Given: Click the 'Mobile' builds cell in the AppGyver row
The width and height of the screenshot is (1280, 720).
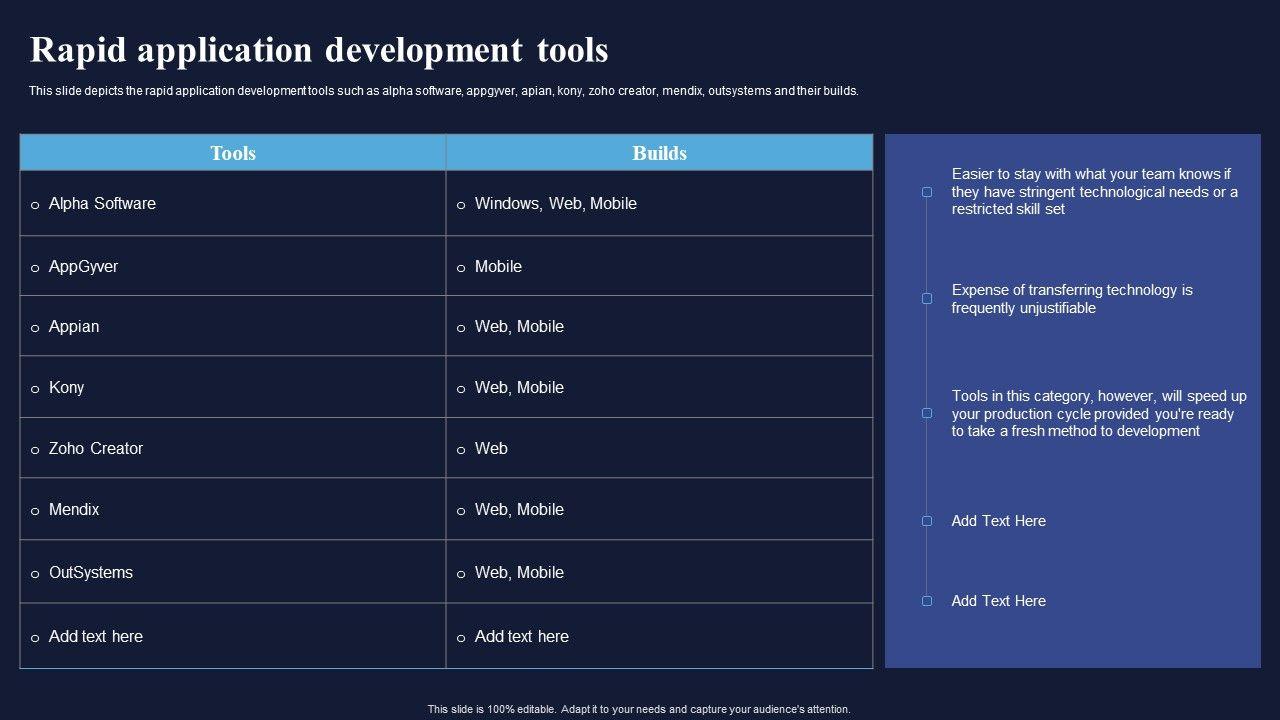Looking at the screenshot, I should pyautogui.click(x=659, y=266).
